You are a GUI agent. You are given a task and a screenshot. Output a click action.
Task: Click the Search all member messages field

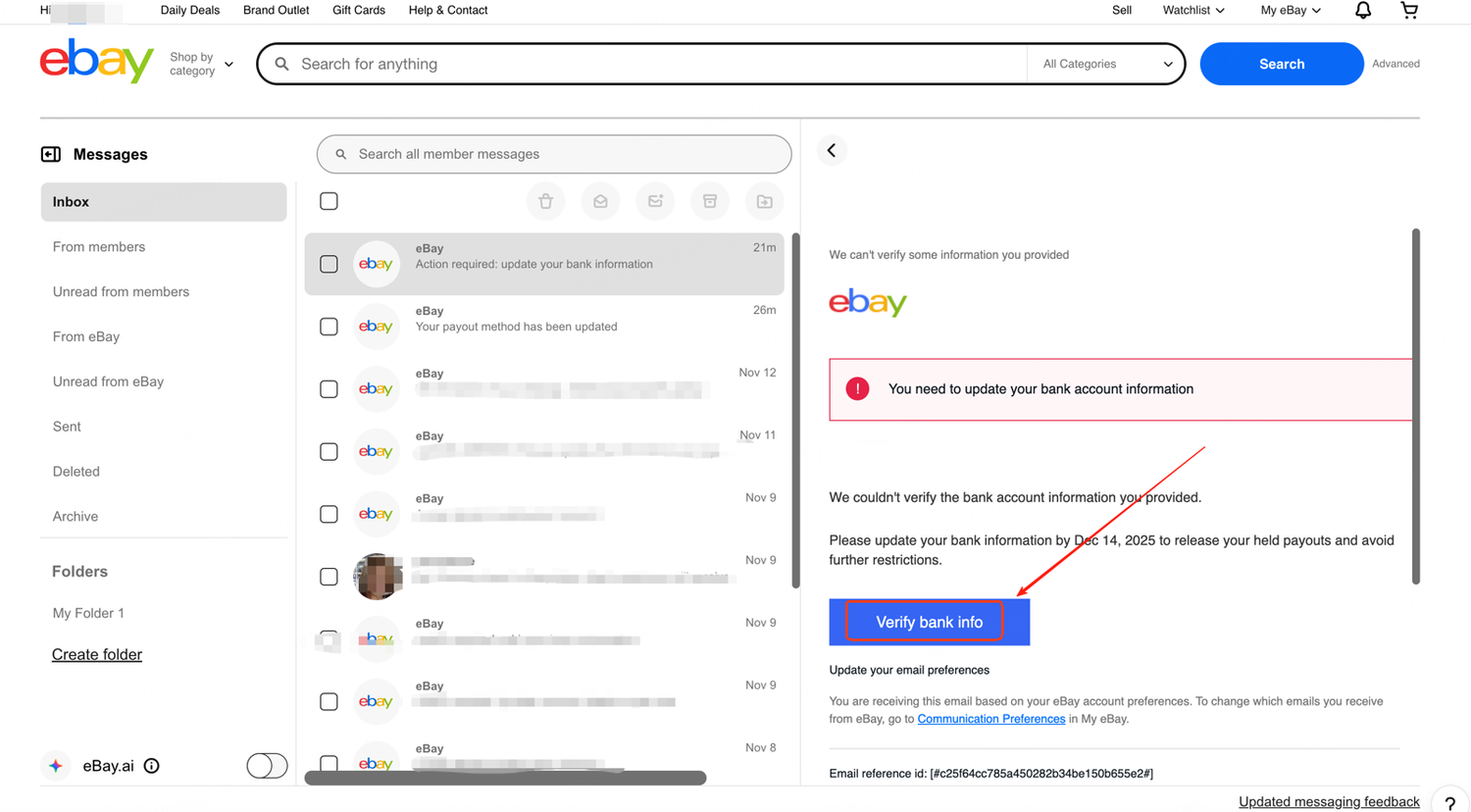(x=554, y=154)
